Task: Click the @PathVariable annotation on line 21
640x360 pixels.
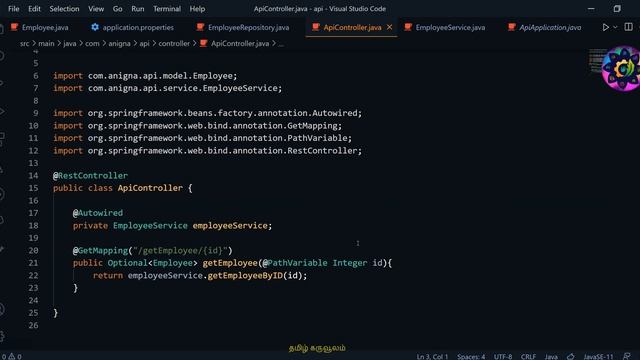Action: [x=295, y=263]
